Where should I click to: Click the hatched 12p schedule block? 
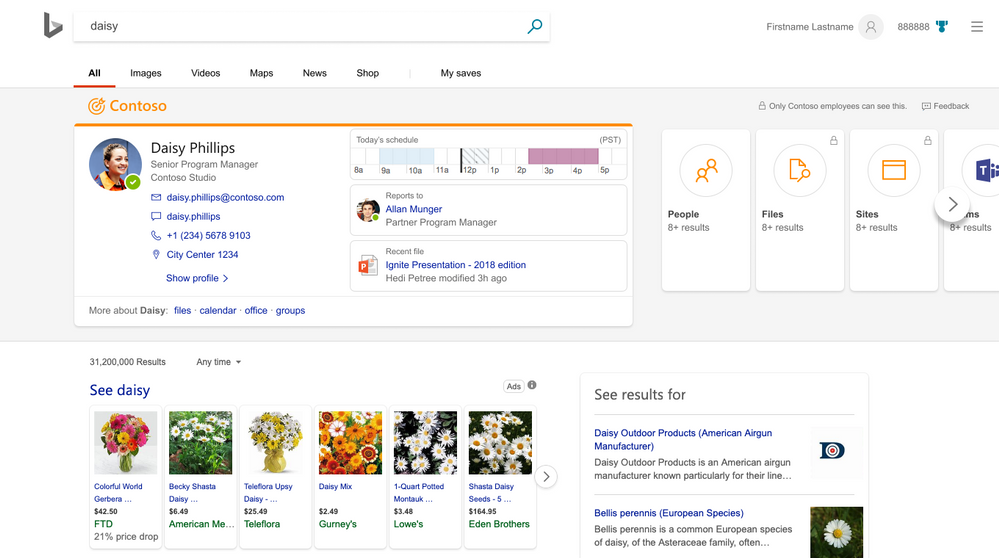(475, 156)
